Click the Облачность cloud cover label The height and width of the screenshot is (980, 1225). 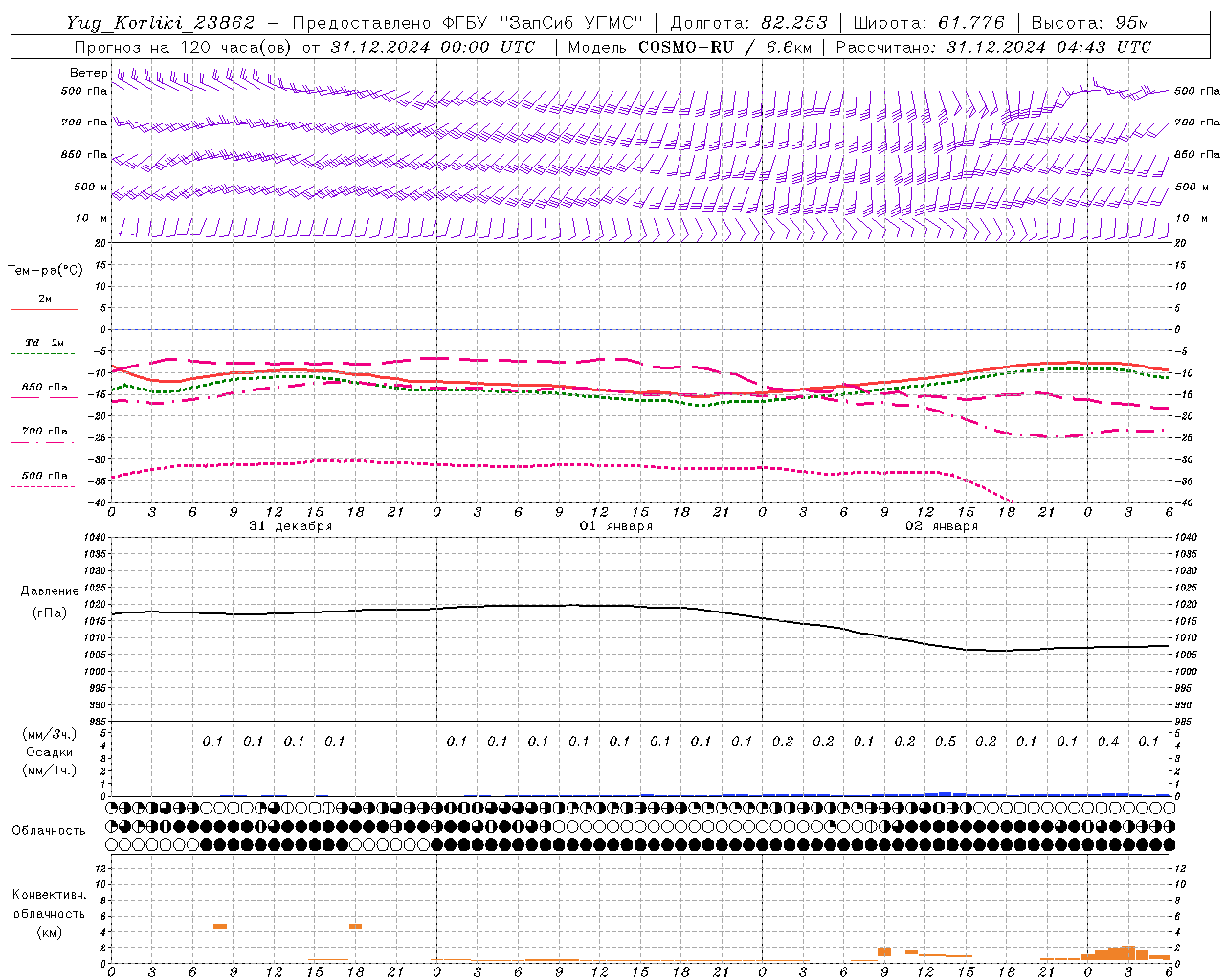(49, 831)
